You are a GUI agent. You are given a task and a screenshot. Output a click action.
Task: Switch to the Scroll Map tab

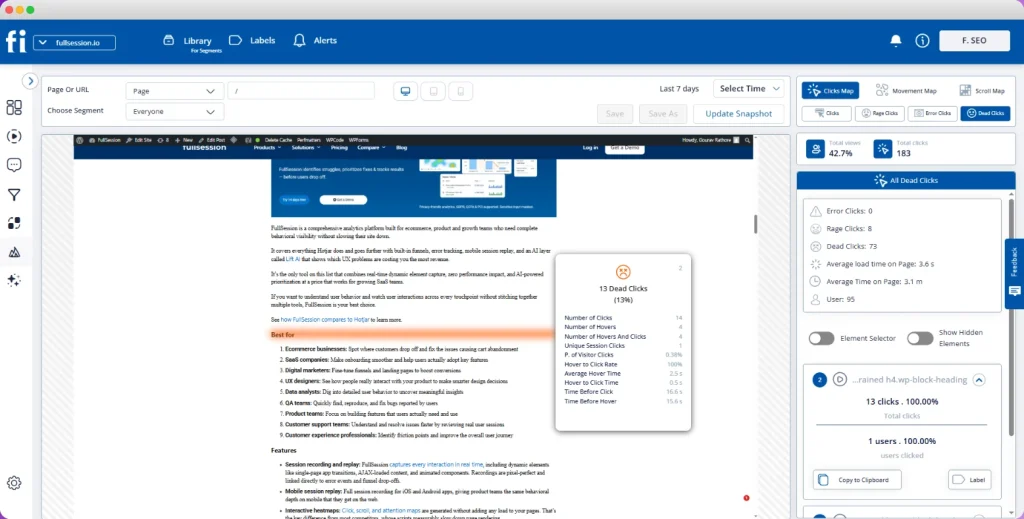(982, 91)
